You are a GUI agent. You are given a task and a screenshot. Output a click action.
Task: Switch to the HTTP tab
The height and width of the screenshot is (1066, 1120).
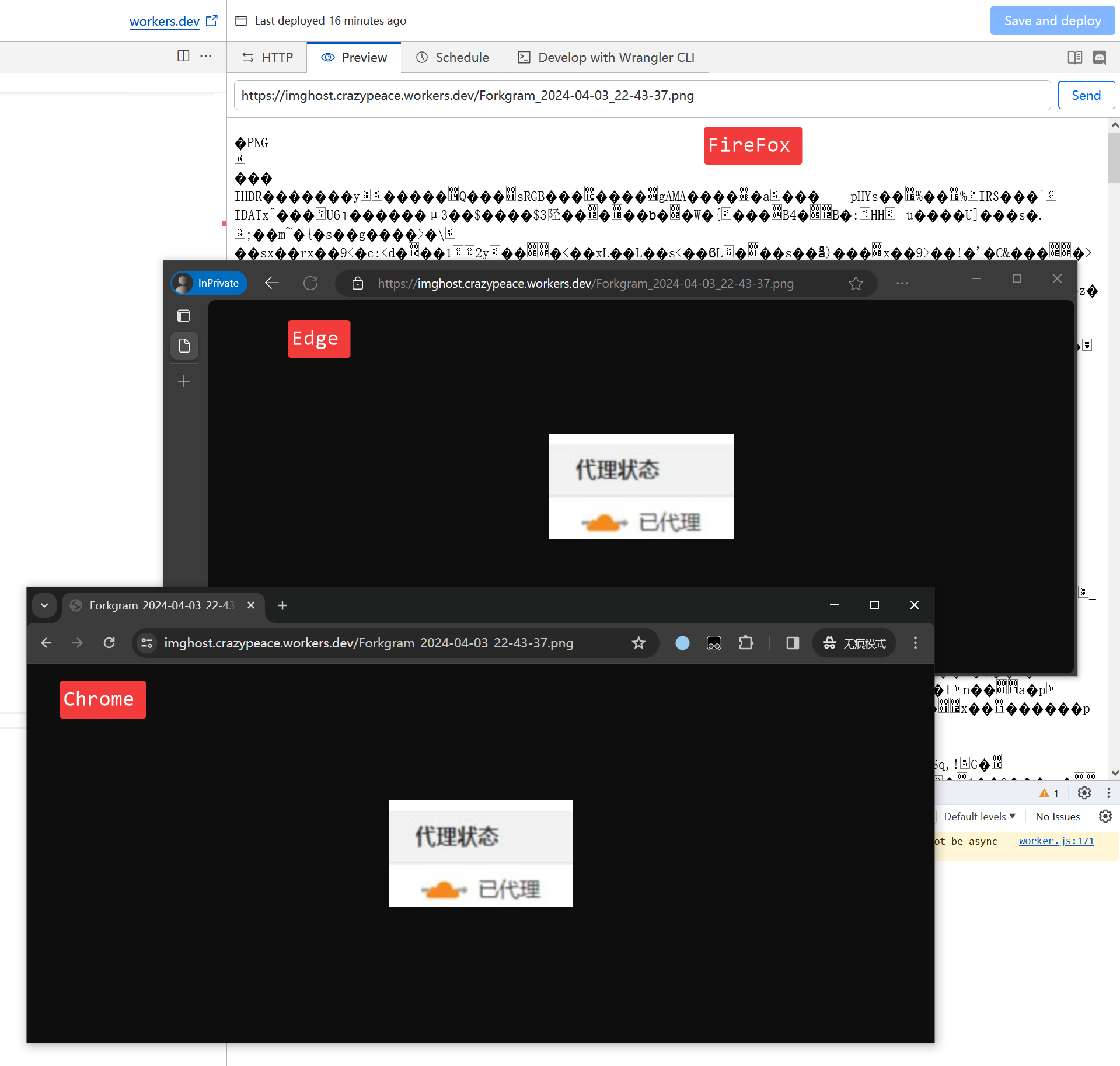[267, 57]
